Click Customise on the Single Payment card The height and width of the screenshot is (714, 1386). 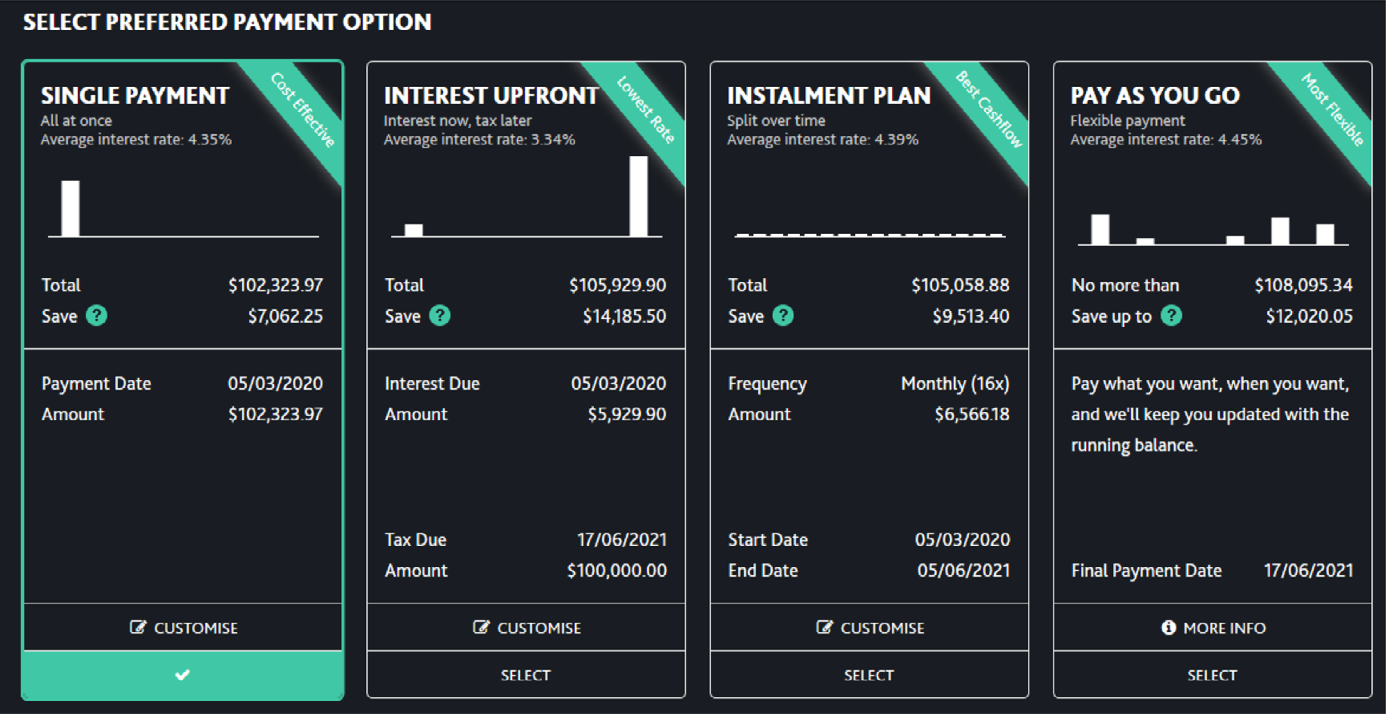click(183, 628)
